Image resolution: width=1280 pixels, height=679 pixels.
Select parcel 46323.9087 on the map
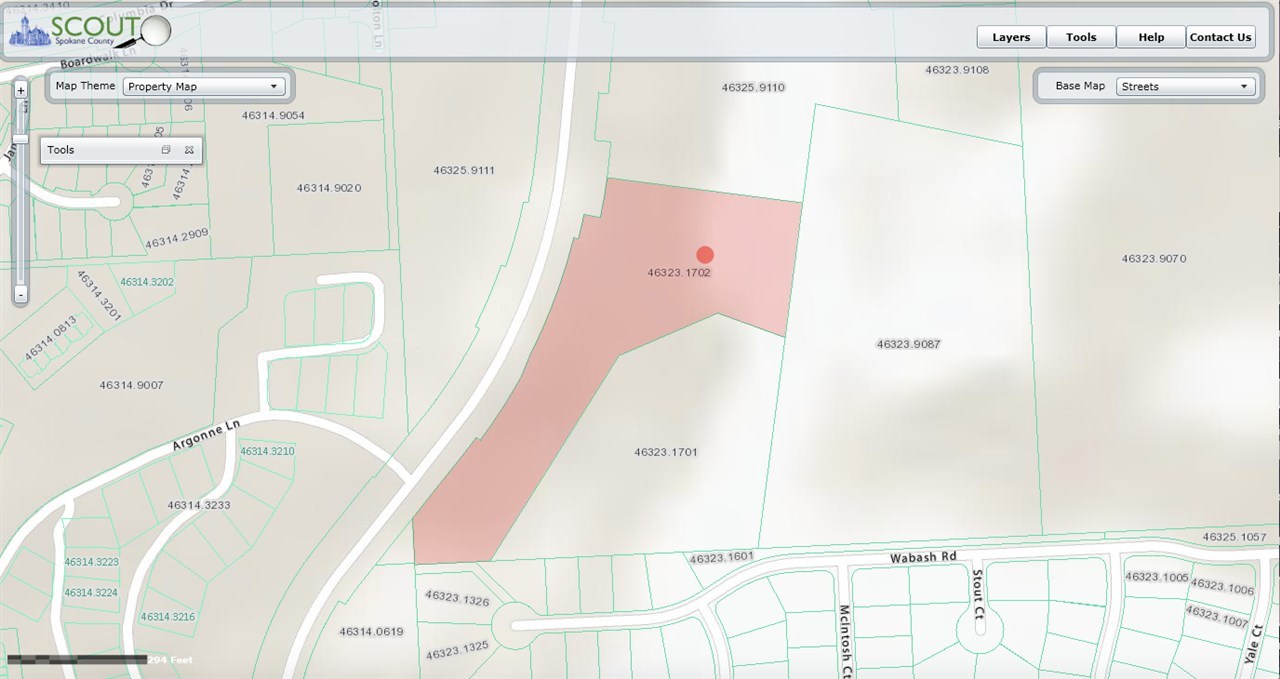(x=908, y=344)
